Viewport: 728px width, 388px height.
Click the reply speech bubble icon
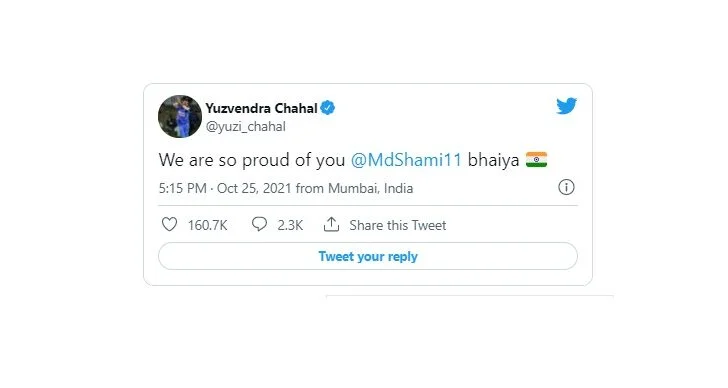tap(259, 224)
